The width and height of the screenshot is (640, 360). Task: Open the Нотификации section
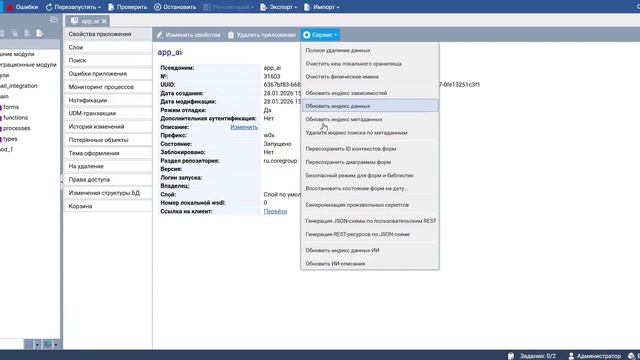point(108,100)
